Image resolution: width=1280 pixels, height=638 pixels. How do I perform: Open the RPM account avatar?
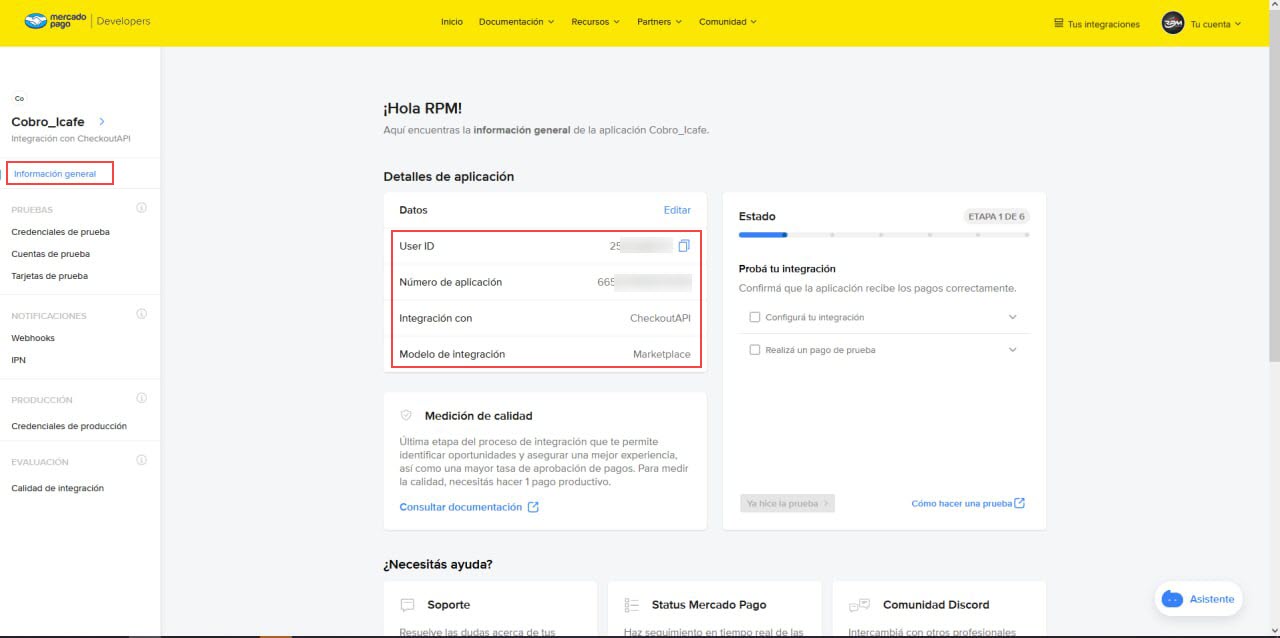(1173, 23)
